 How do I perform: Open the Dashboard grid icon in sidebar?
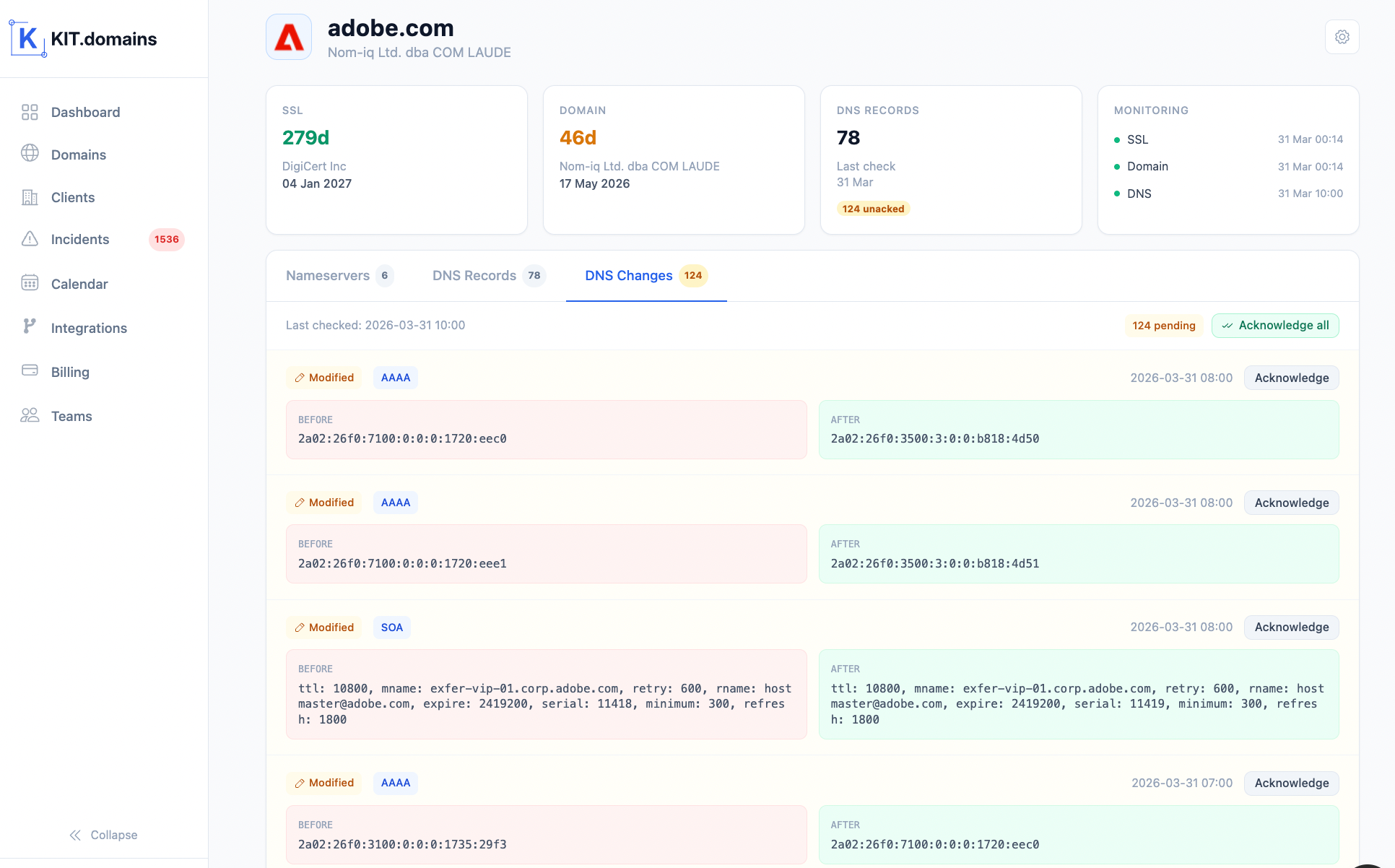click(30, 112)
